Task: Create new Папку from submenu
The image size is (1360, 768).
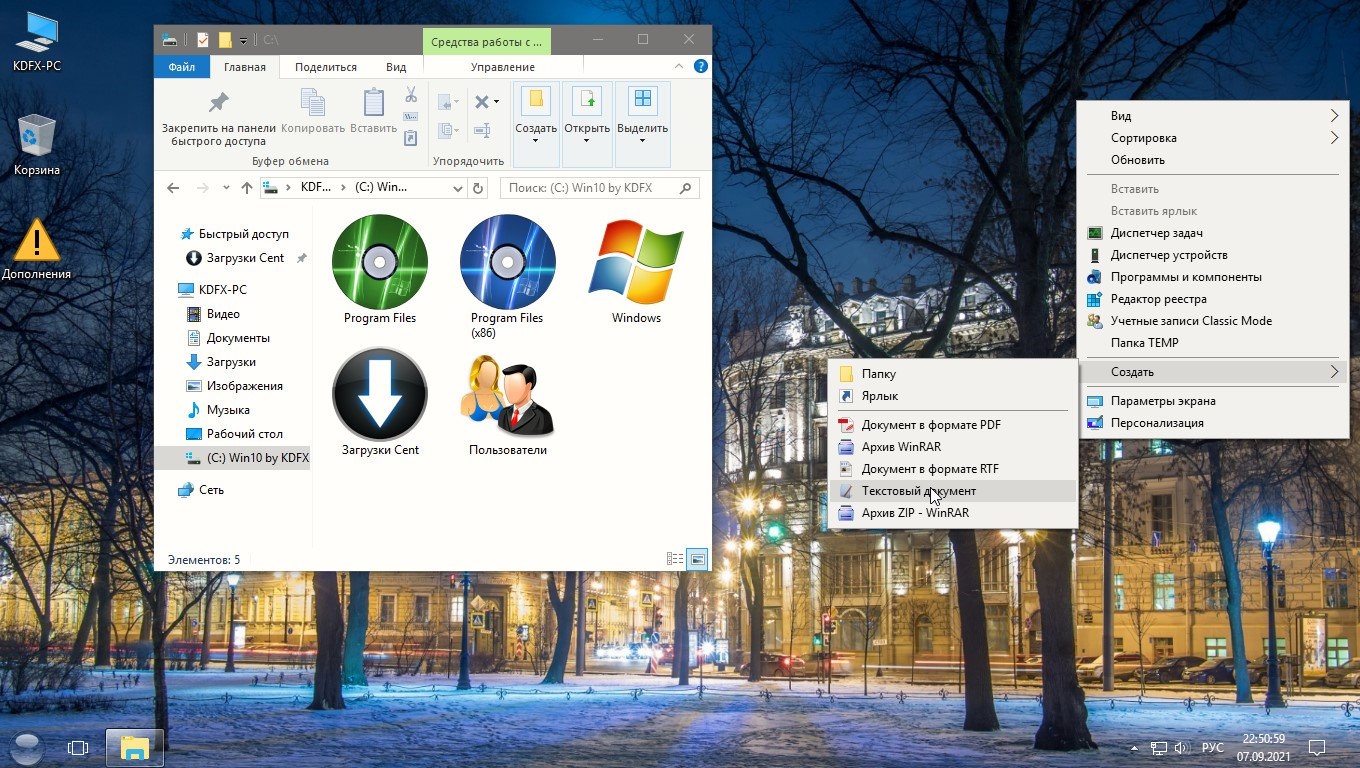Action: coord(953,374)
